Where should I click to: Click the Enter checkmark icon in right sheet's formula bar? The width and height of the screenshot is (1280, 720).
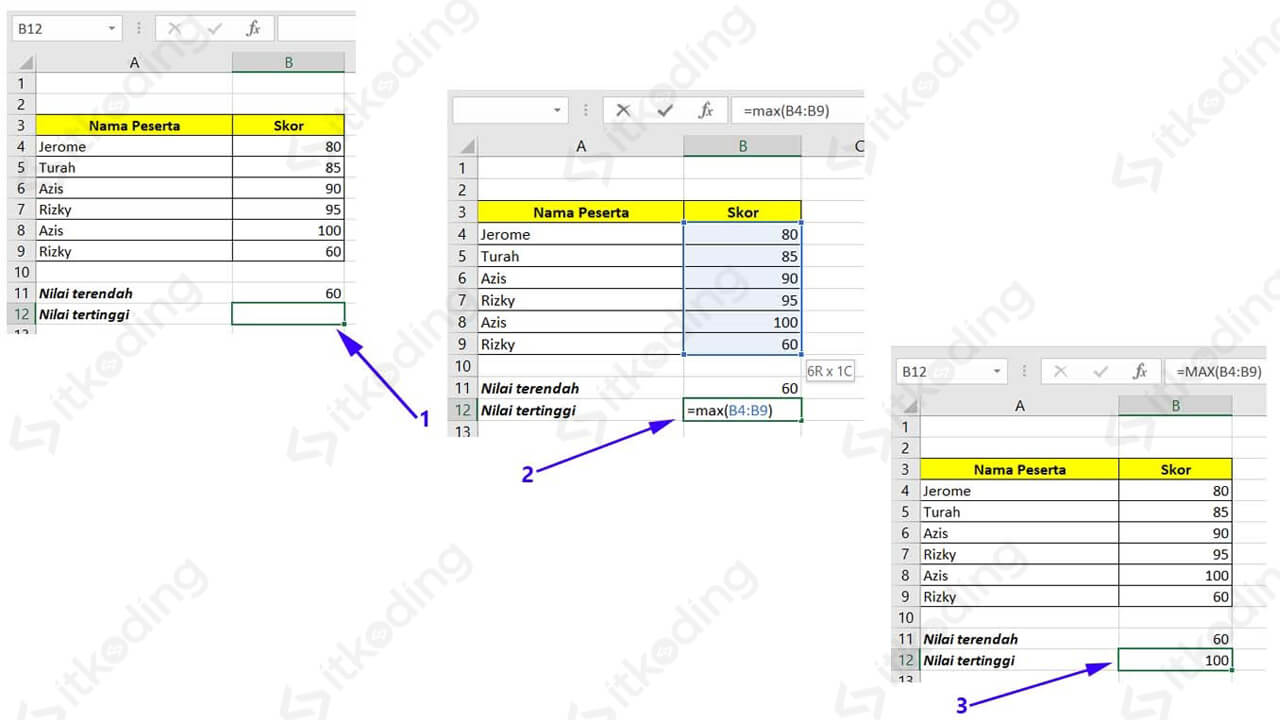click(x=1101, y=371)
